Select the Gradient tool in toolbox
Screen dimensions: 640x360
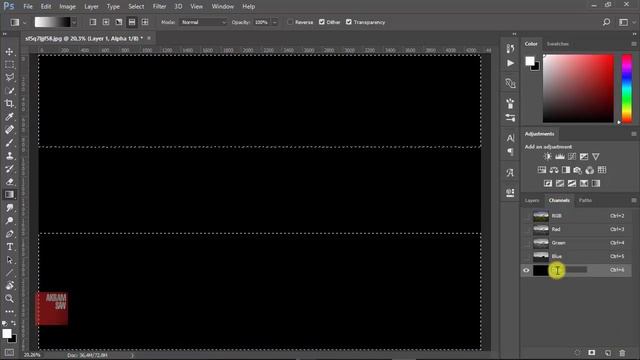point(9,195)
